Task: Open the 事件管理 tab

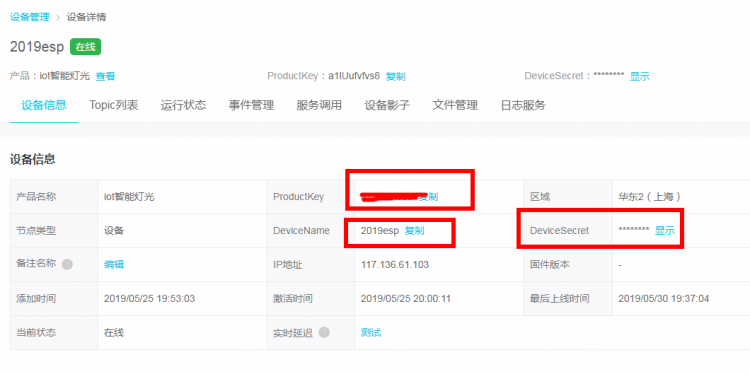Action: (251, 105)
